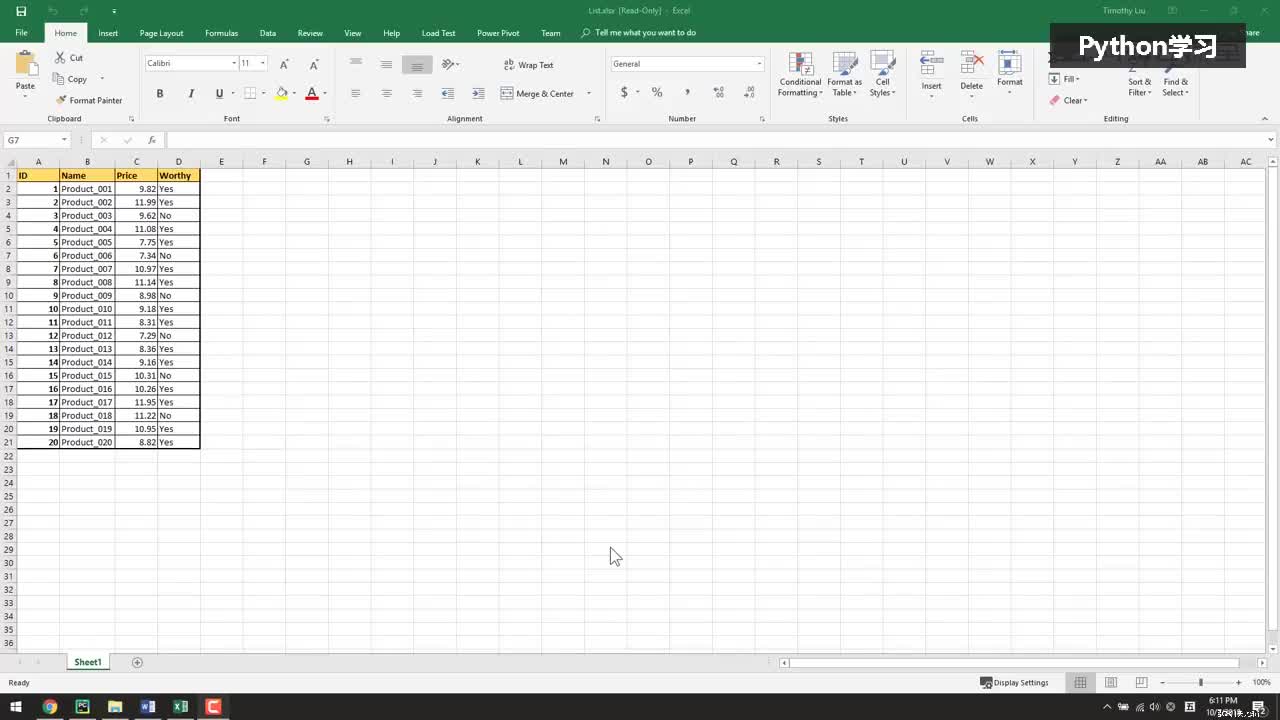Open the Conditional Formatting menu
This screenshot has width=1280, height=720.
pyautogui.click(x=801, y=74)
